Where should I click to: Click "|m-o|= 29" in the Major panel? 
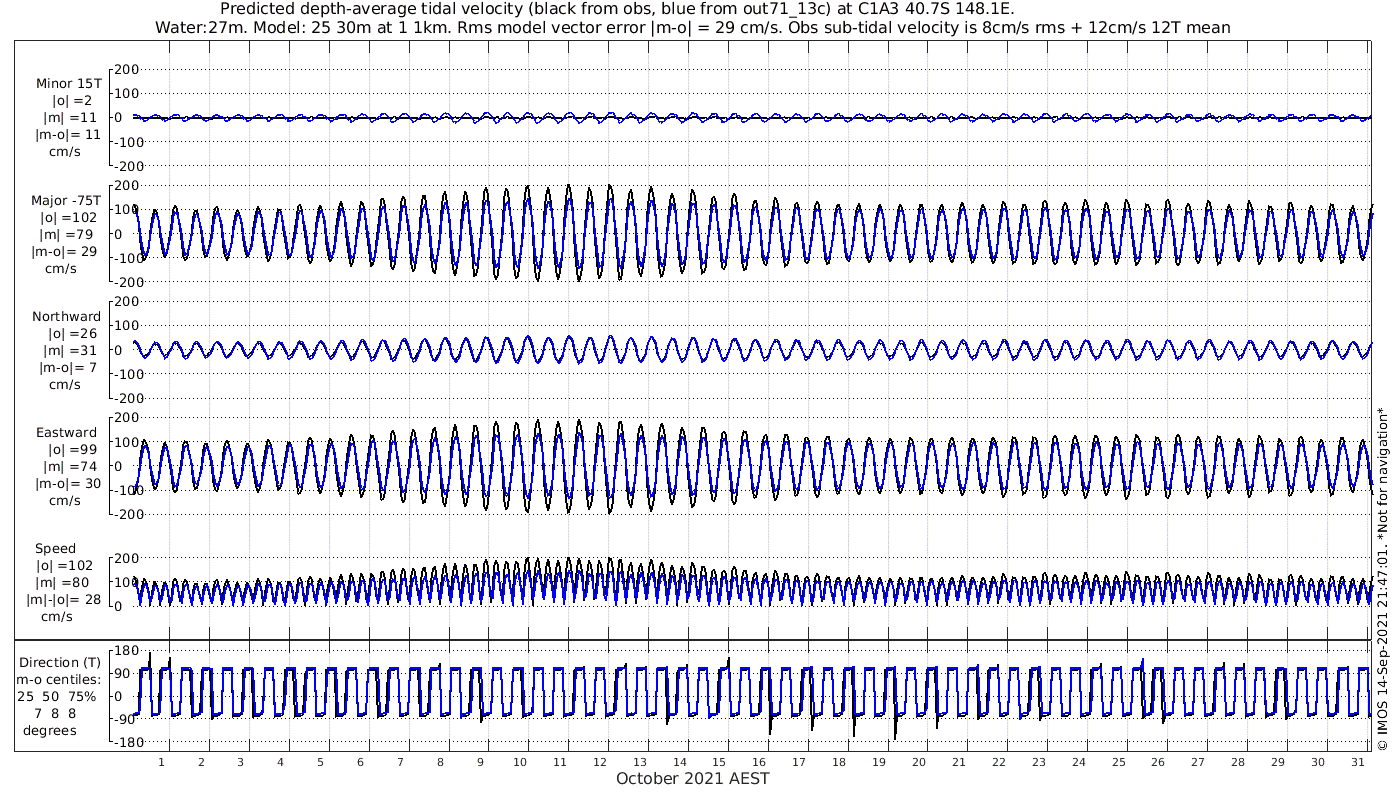65,252
